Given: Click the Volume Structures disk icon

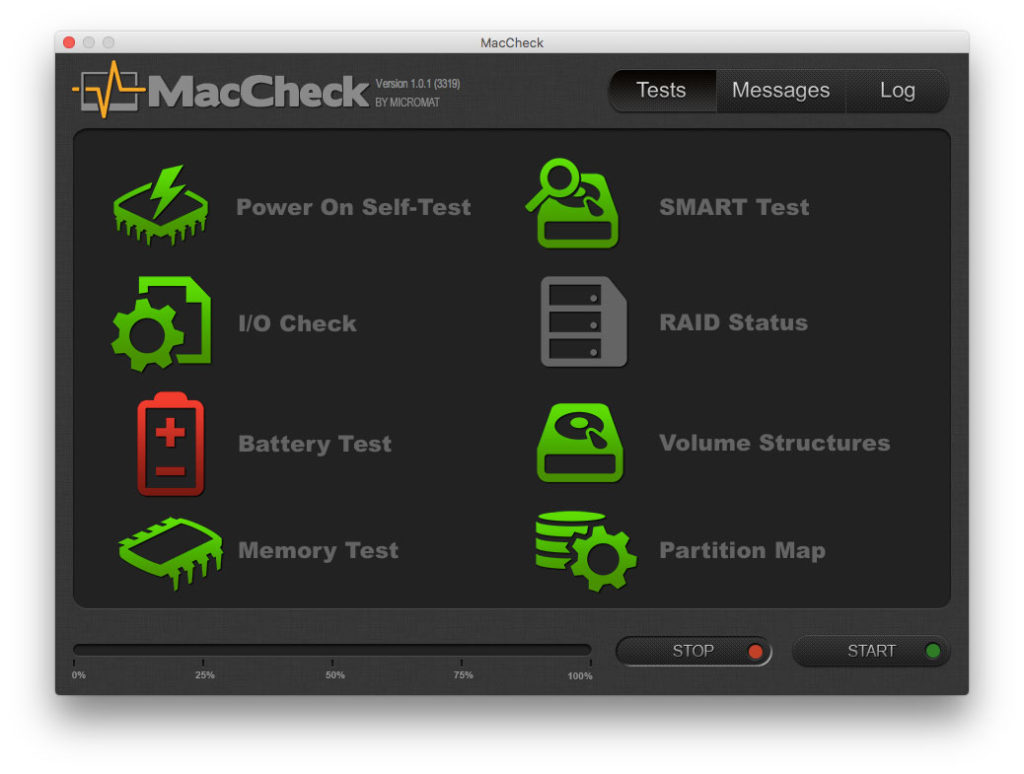Looking at the screenshot, I should [x=579, y=443].
